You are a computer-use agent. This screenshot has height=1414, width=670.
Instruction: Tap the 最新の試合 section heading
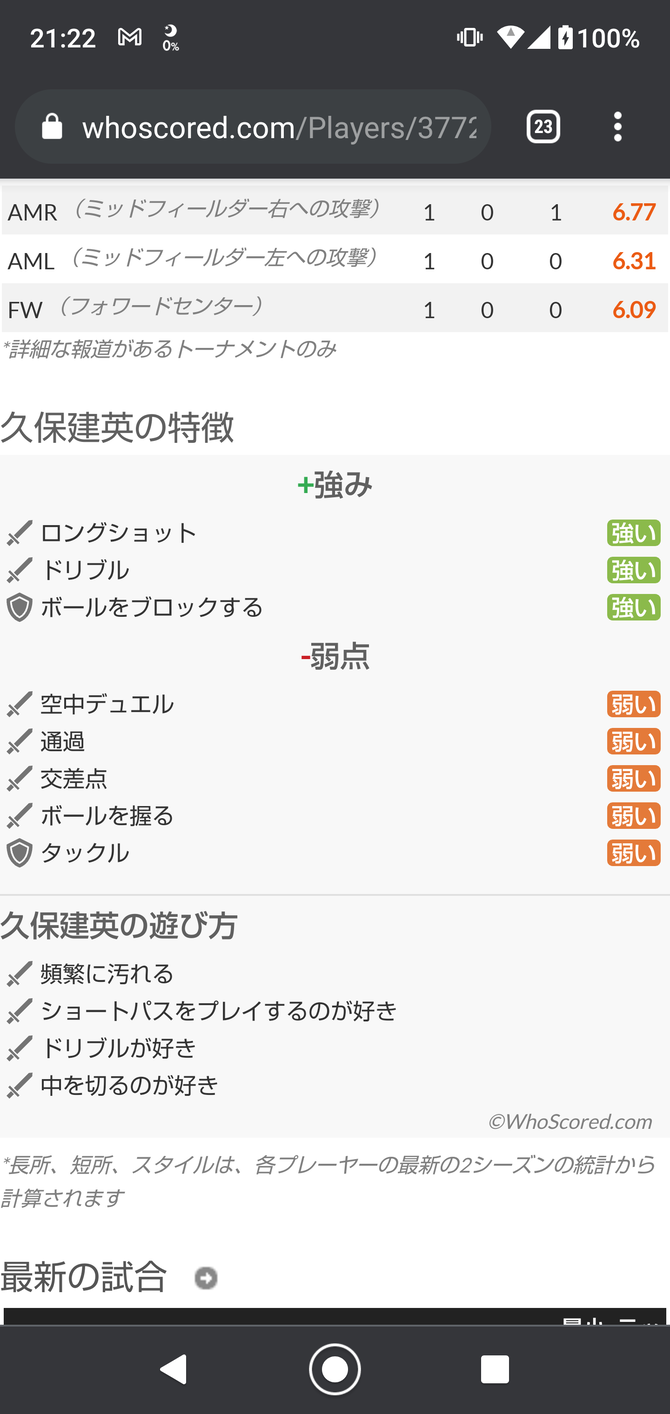pyautogui.click(x=84, y=1277)
